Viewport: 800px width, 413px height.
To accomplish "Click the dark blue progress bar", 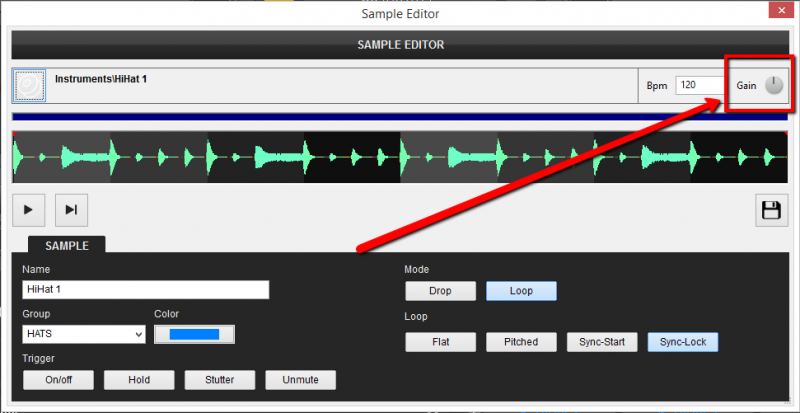I will click(400, 116).
